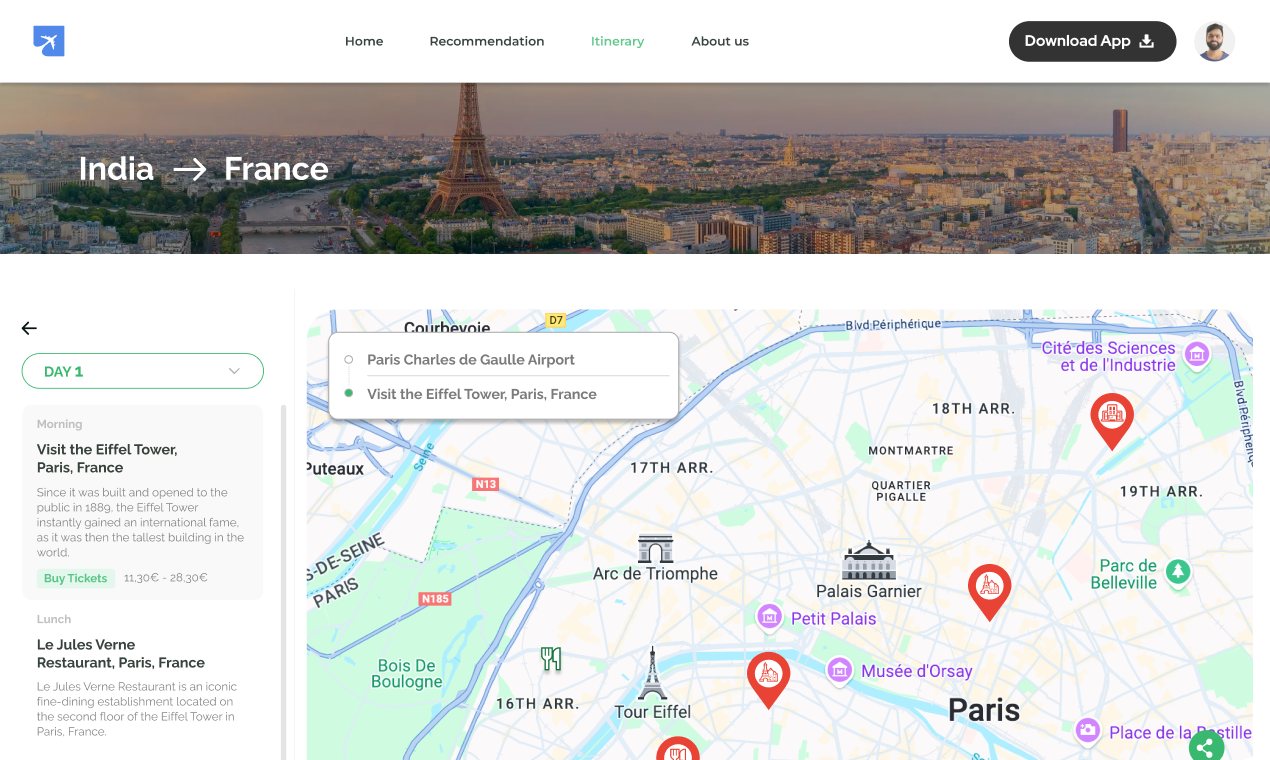
Task: Click the Musée d'Orsay purple marker
Action: pyautogui.click(x=839, y=671)
